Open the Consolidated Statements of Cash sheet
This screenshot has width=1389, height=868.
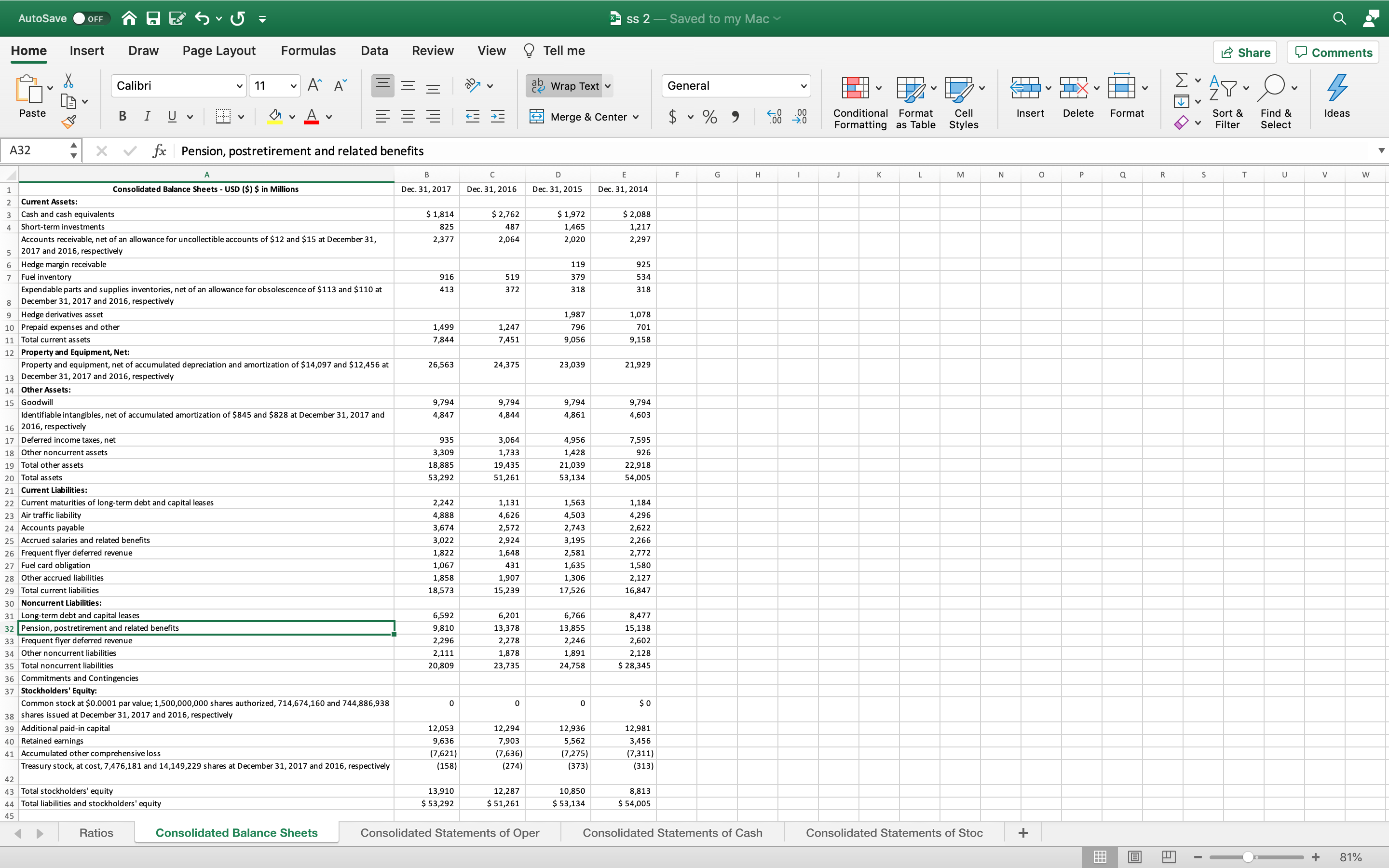672,832
